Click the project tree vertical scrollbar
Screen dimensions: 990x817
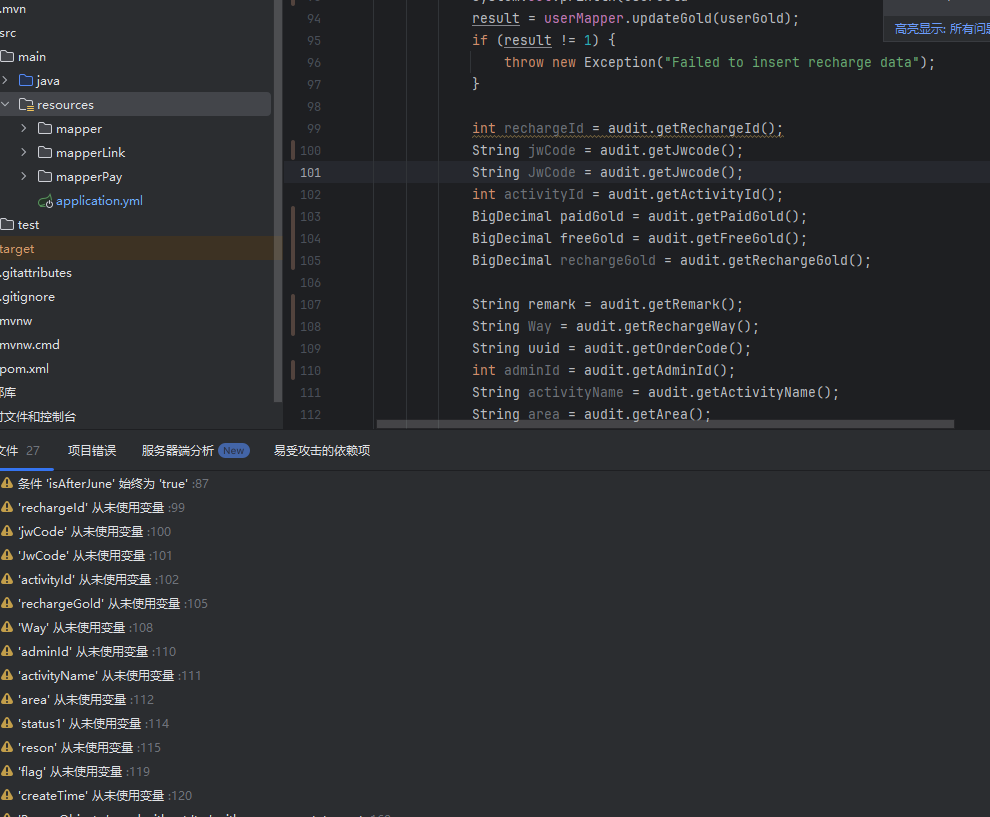click(278, 201)
